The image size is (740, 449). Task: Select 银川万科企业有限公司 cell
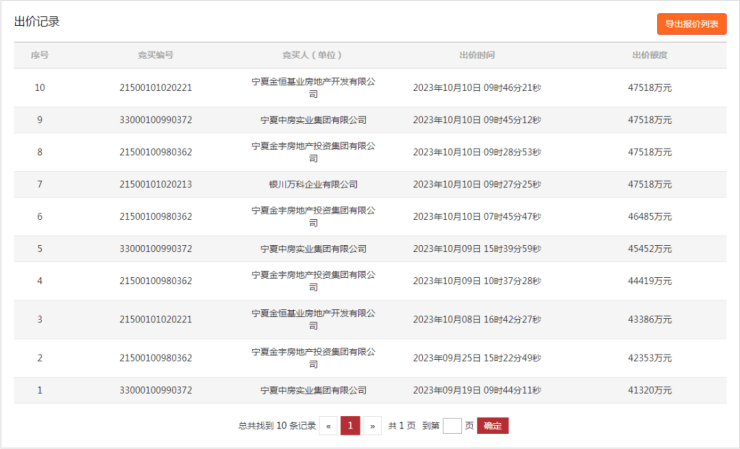tap(313, 184)
